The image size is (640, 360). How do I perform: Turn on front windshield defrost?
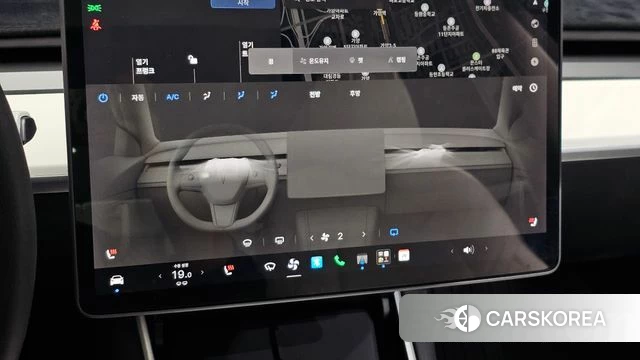[247, 243]
